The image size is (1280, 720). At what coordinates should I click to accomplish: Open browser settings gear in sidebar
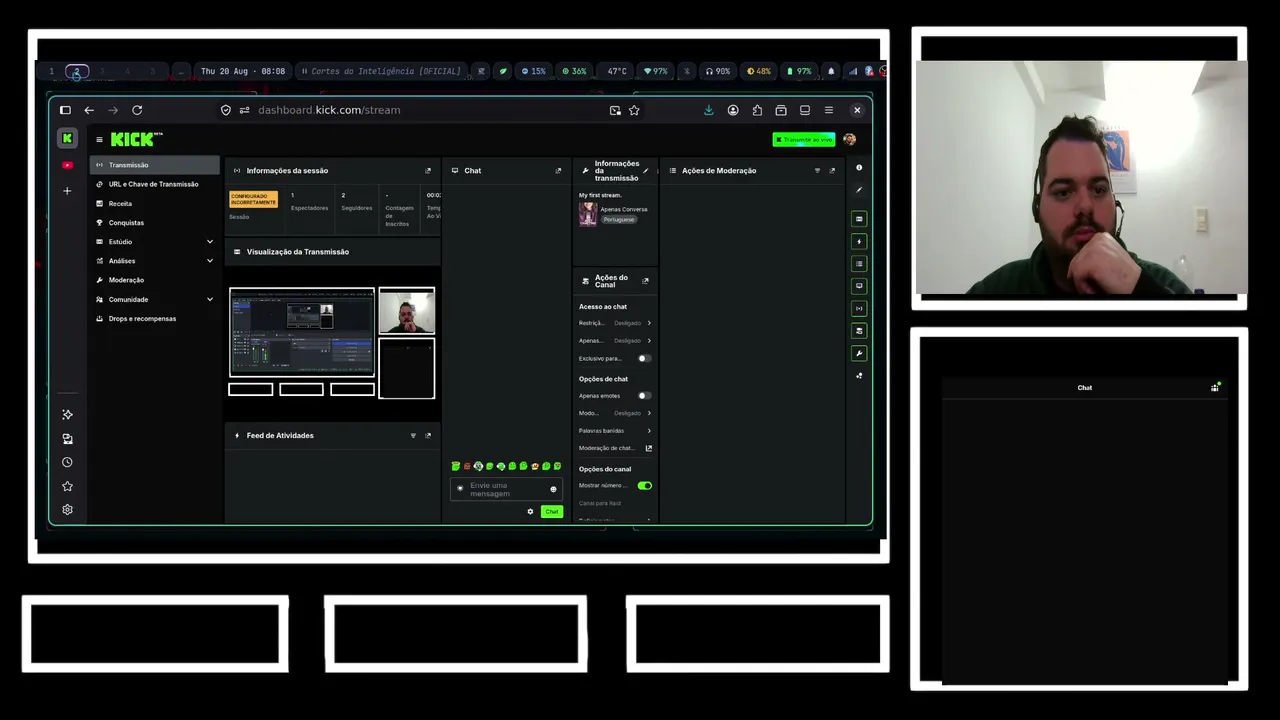point(67,509)
